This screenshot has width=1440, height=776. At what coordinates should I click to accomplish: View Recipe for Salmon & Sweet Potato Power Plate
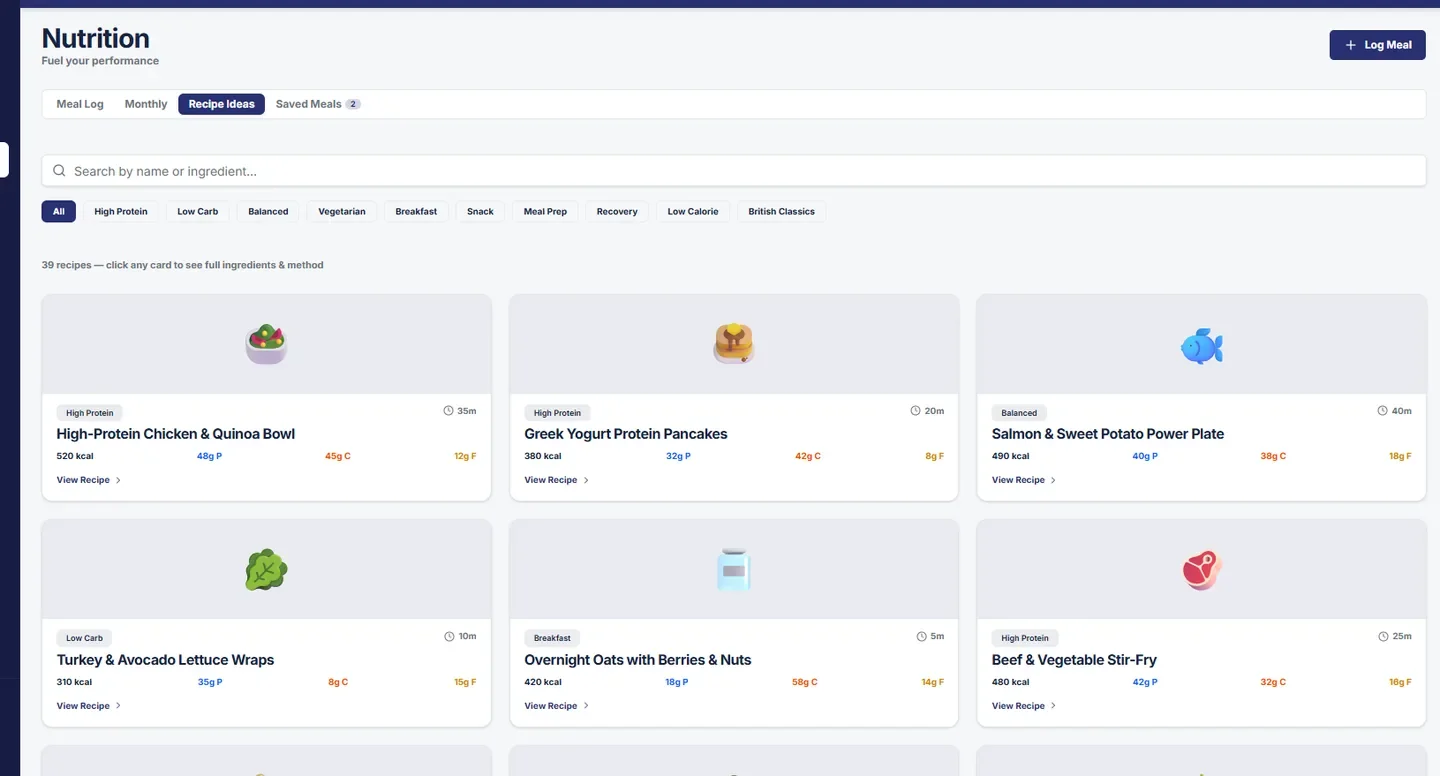pyautogui.click(x=1024, y=480)
